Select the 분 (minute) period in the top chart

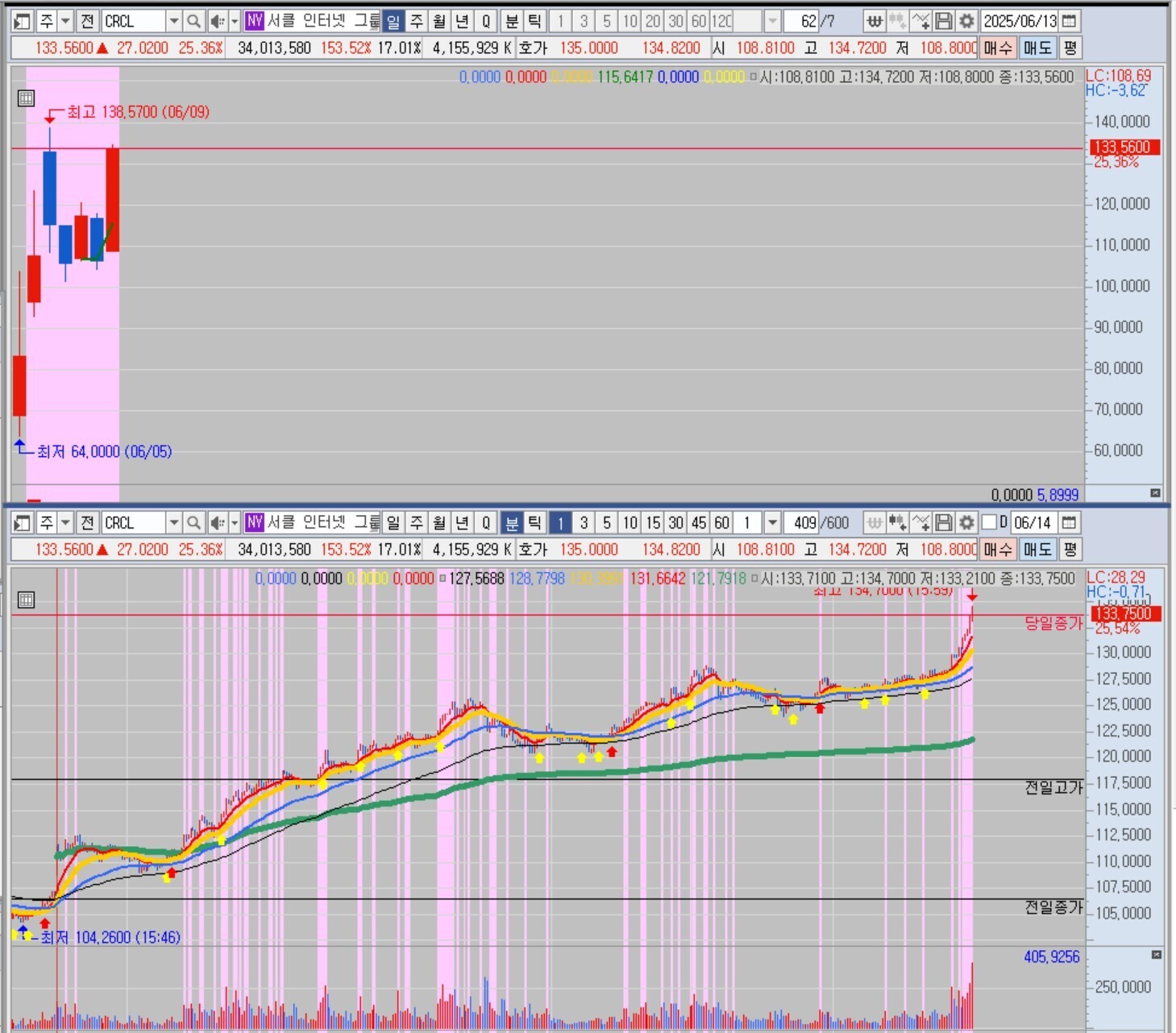512,21
